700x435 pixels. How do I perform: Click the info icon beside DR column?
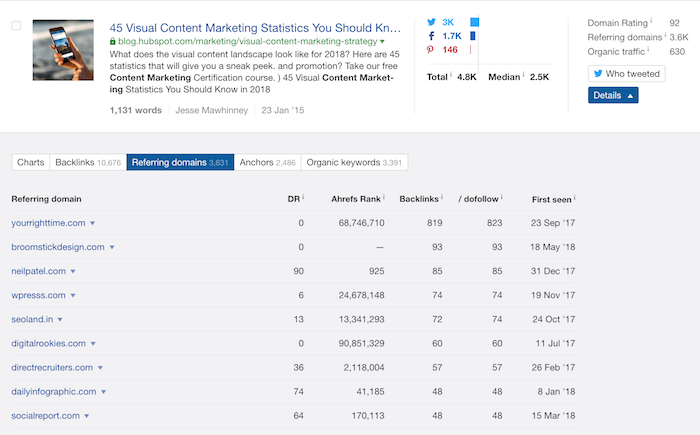(303, 197)
